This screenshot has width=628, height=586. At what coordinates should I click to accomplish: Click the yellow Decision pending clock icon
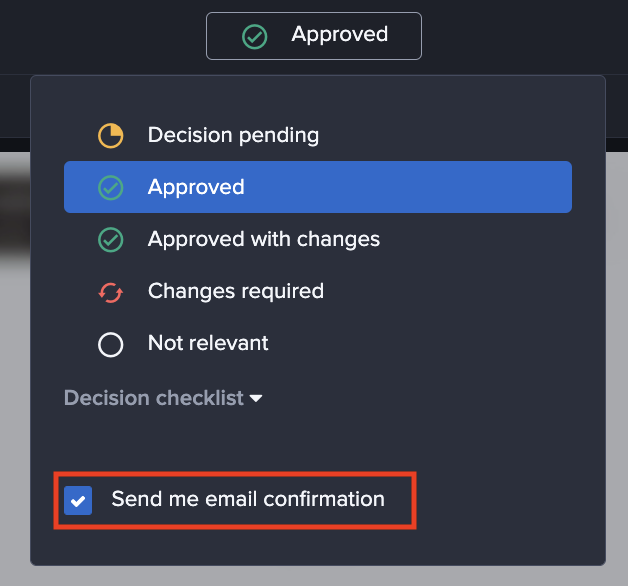[110, 135]
